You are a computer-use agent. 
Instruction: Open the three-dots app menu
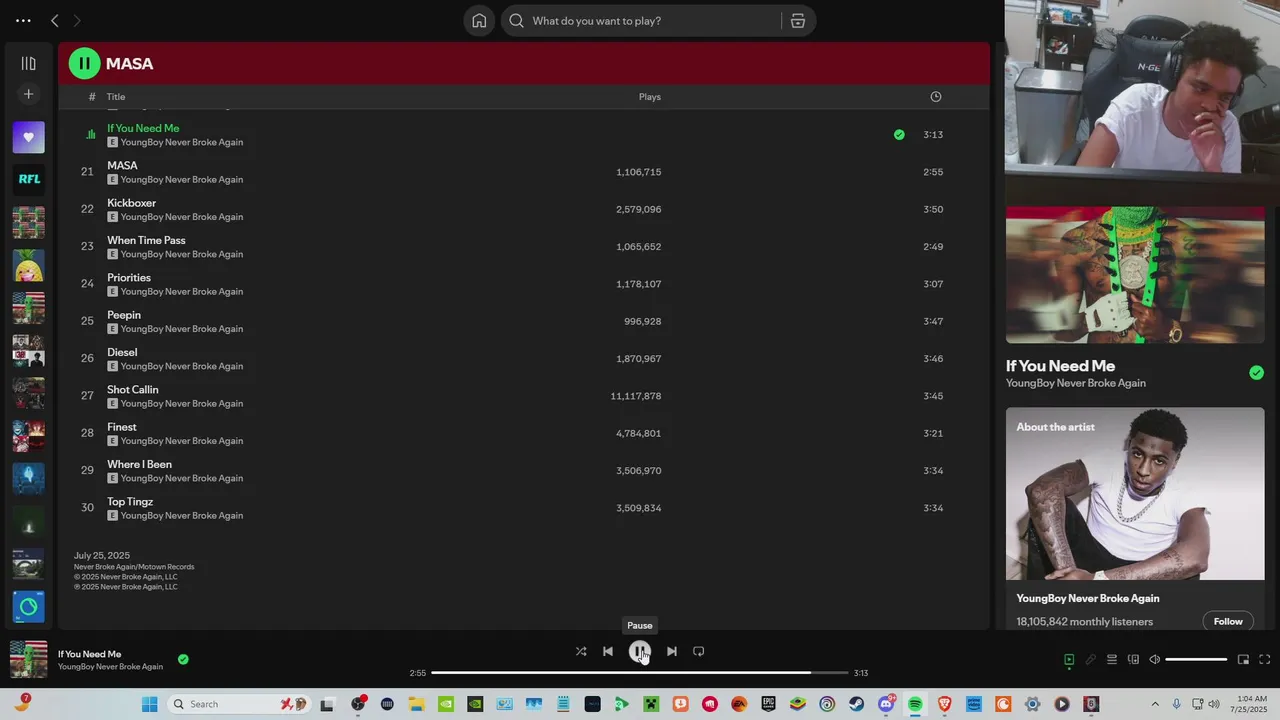click(x=23, y=20)
